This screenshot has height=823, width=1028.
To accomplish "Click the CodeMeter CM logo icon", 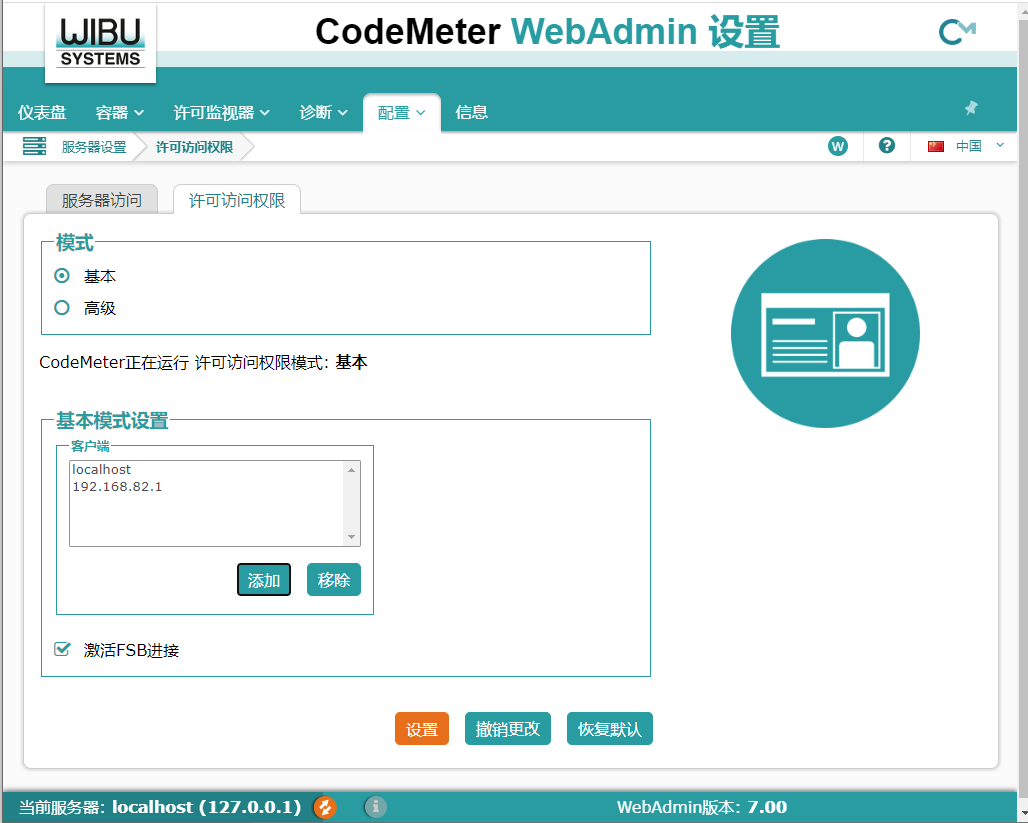I will (957, 31).
